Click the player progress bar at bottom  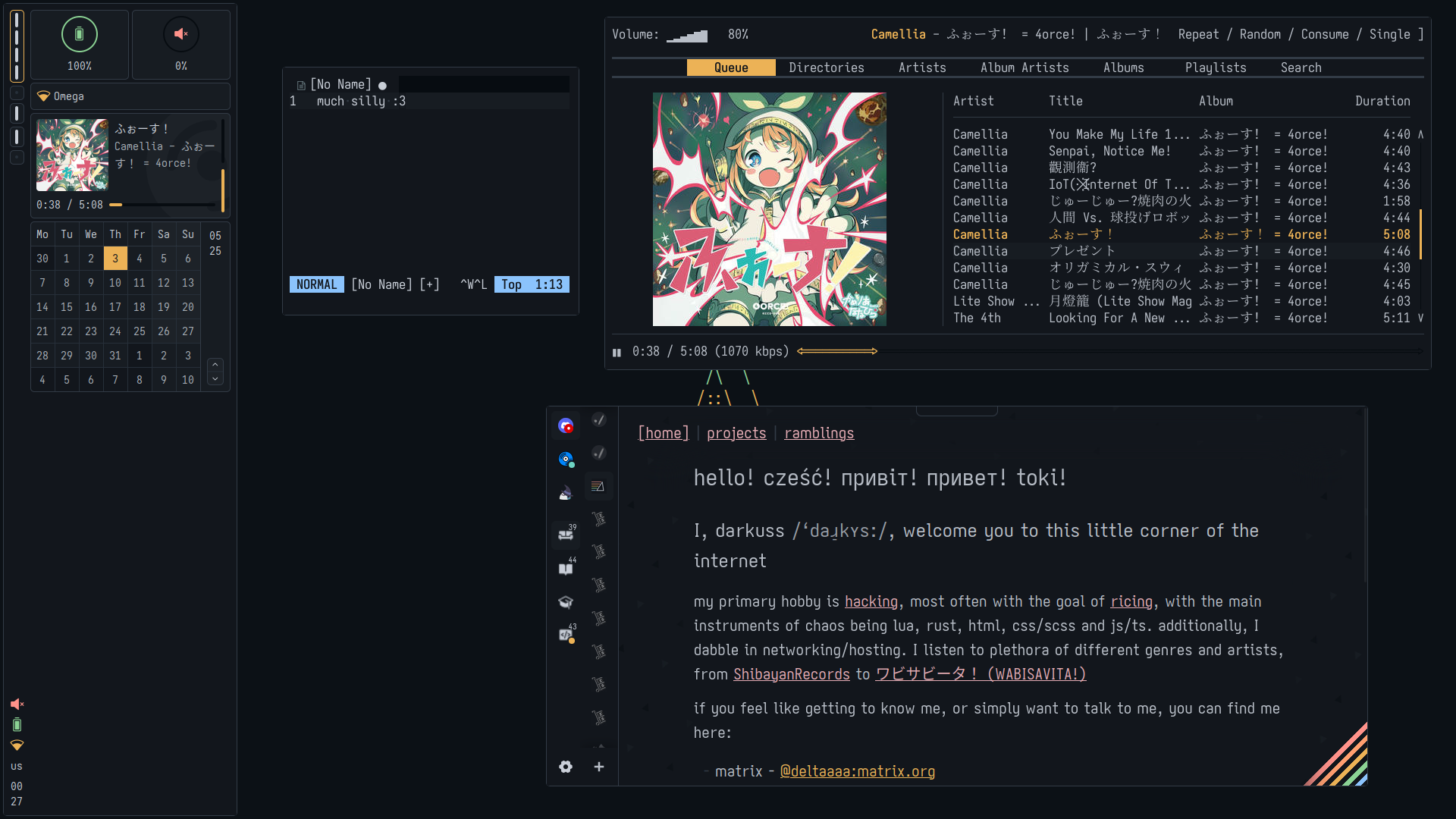pos(1107,351)
